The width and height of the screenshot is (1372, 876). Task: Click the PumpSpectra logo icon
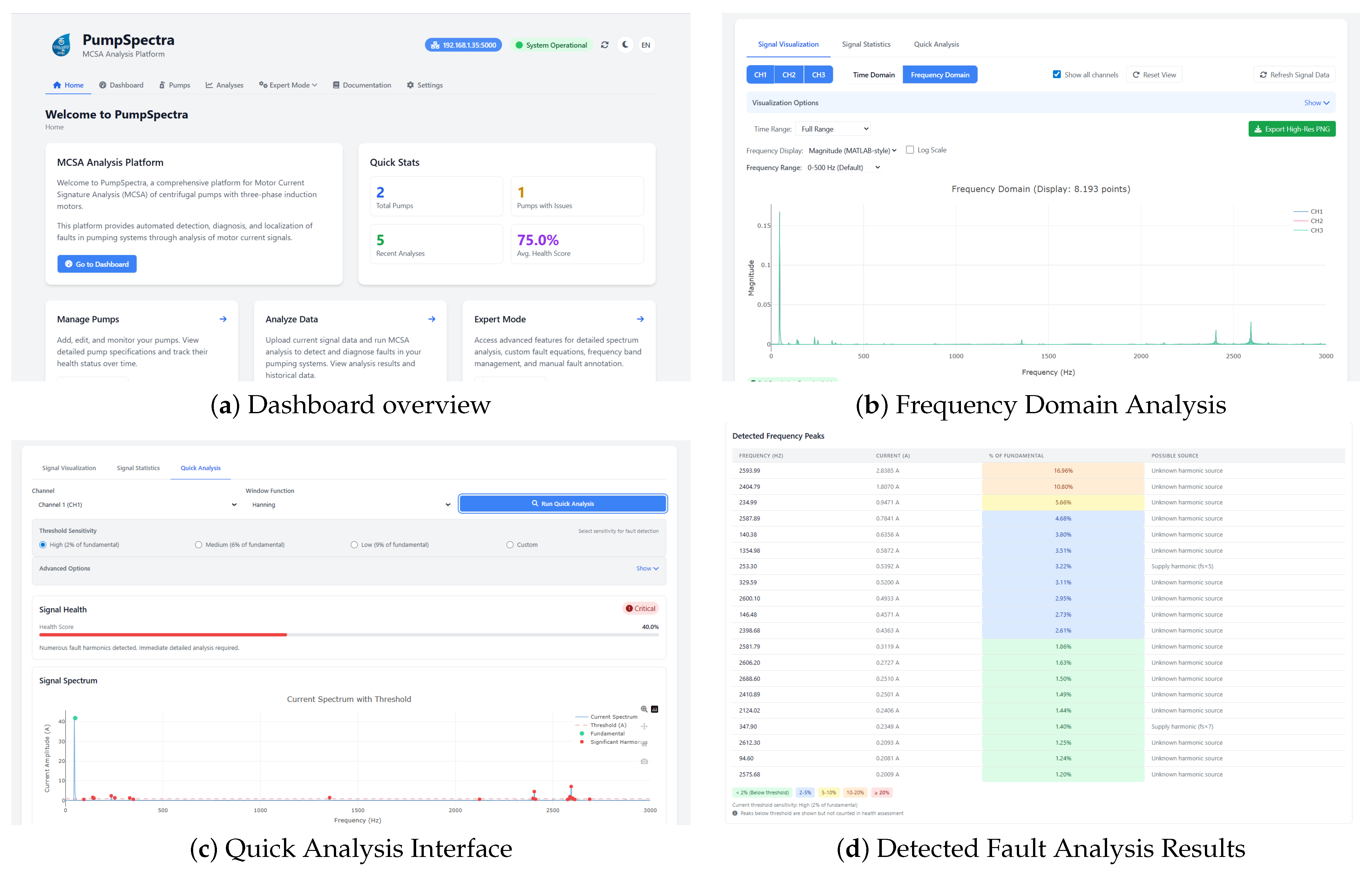[x=61, y=45]
